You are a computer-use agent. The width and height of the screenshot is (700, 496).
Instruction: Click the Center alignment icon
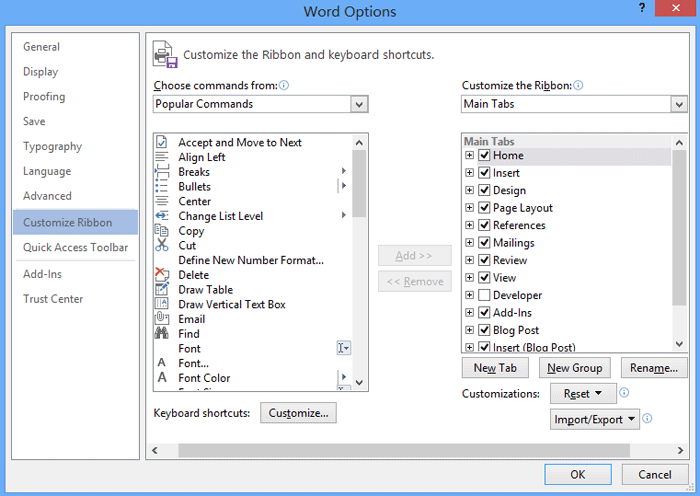[x=162, y=201]
